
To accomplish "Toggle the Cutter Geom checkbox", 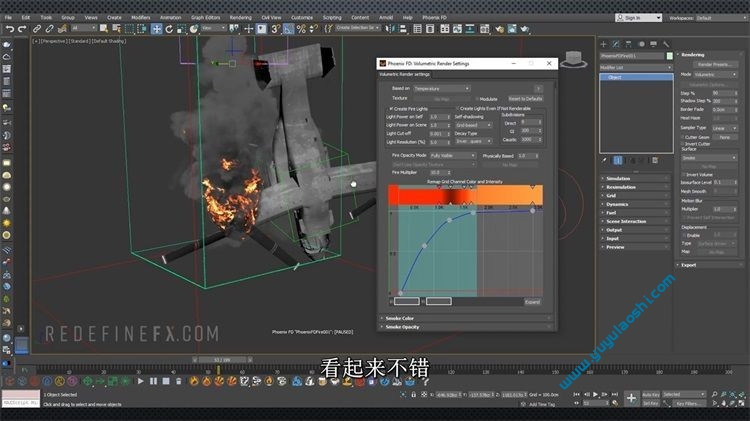I will tap(683, 137).
